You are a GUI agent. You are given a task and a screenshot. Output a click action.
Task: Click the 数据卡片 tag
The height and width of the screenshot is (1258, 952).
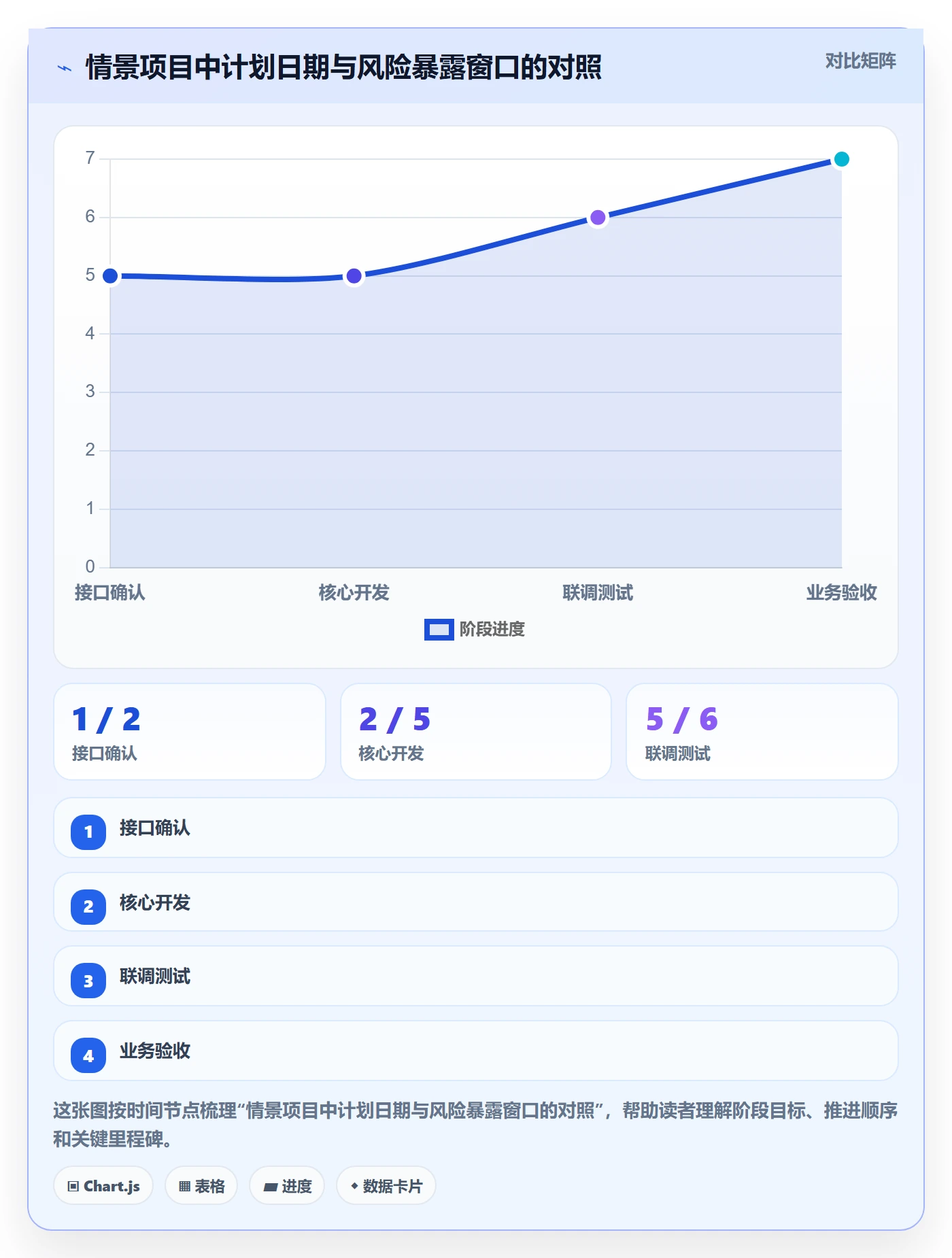click(x=386, y=1186)
